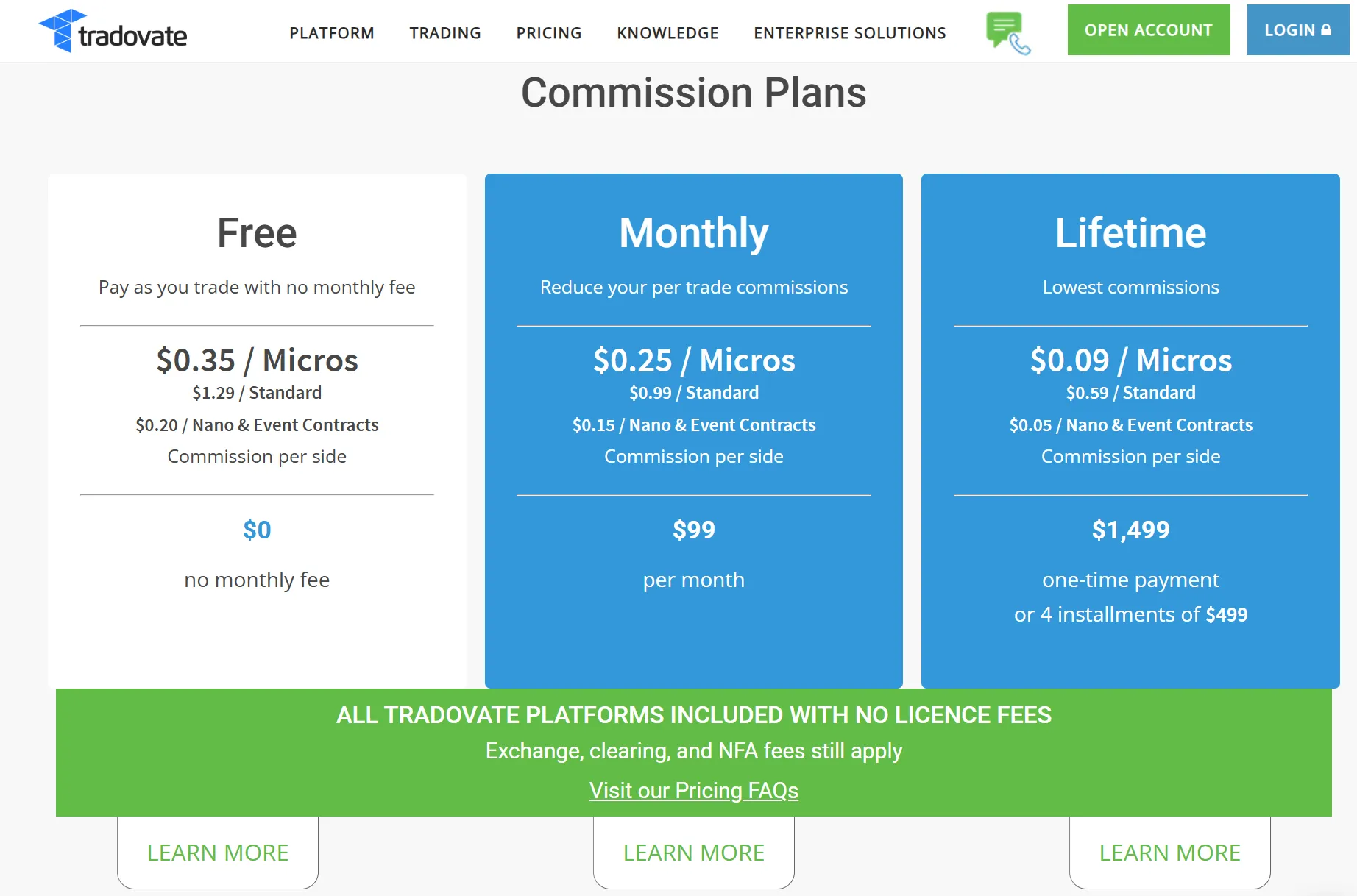1357x896 pixels.
Task: Click LEARN MORE under the Lifetime plan
Action: (x=1170, y=853)
